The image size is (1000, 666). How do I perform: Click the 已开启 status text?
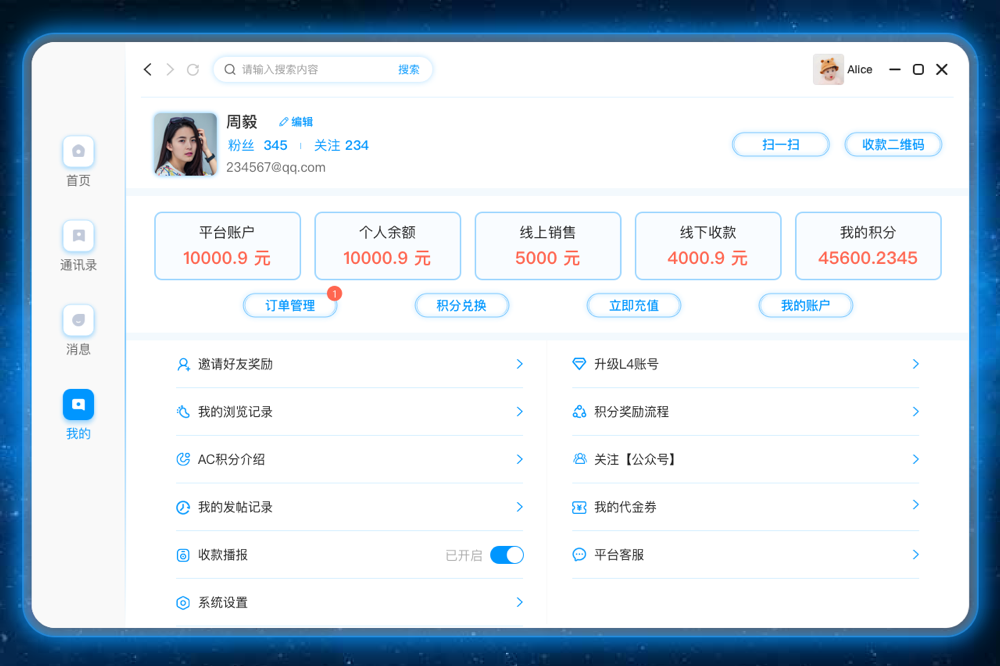pyautogui.click(x=464, y=556)
